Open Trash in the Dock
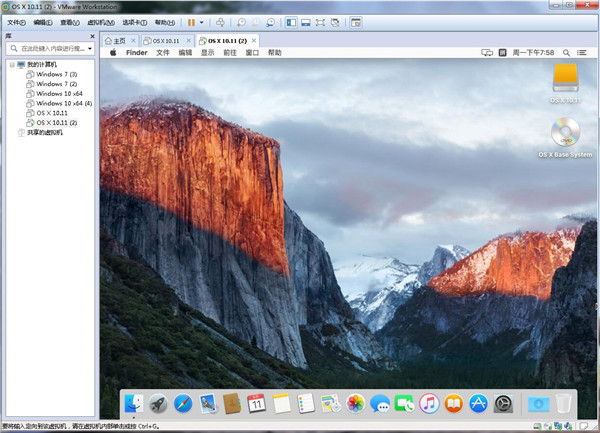 563,404
